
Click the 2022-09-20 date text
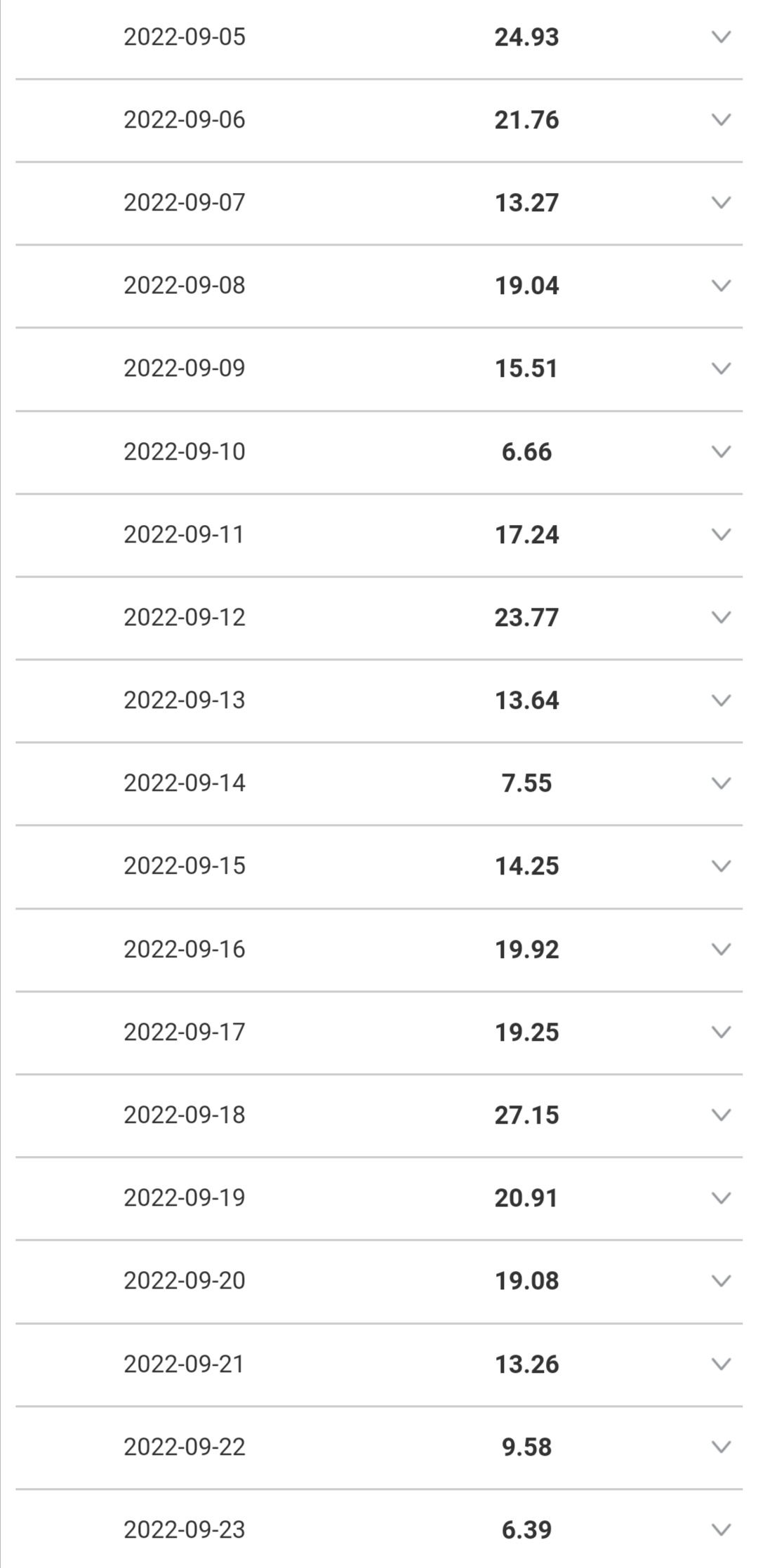tap(185, 1281)
